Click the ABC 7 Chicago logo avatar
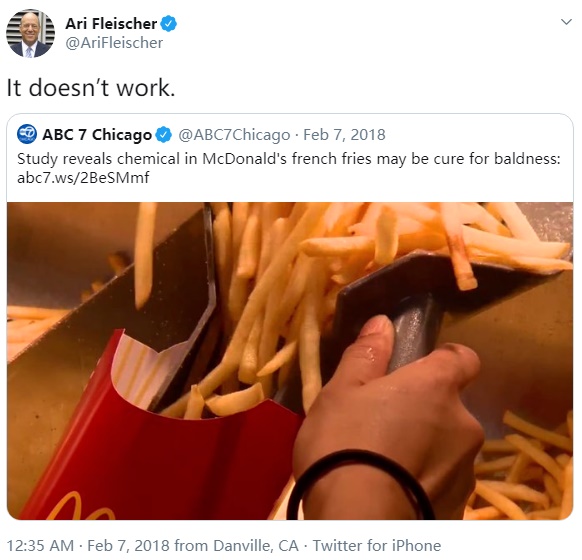Viewport: 582px width, 560px height. 27,134
